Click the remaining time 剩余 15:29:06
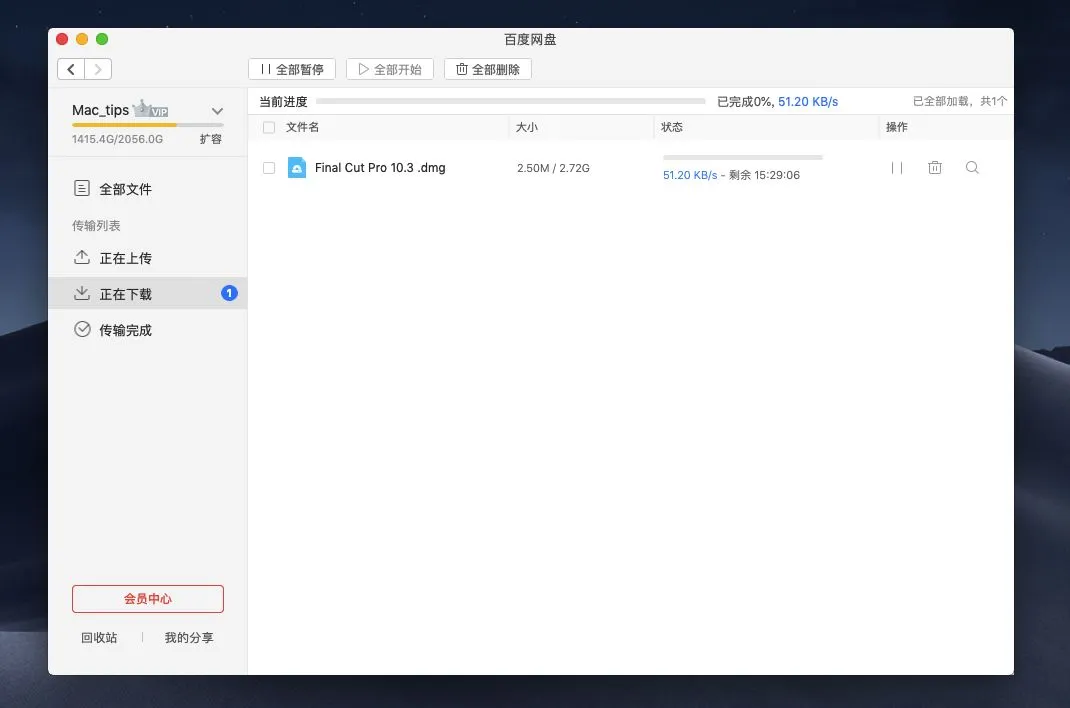Viewport: 1070px width, 708px height. point(764,175)
